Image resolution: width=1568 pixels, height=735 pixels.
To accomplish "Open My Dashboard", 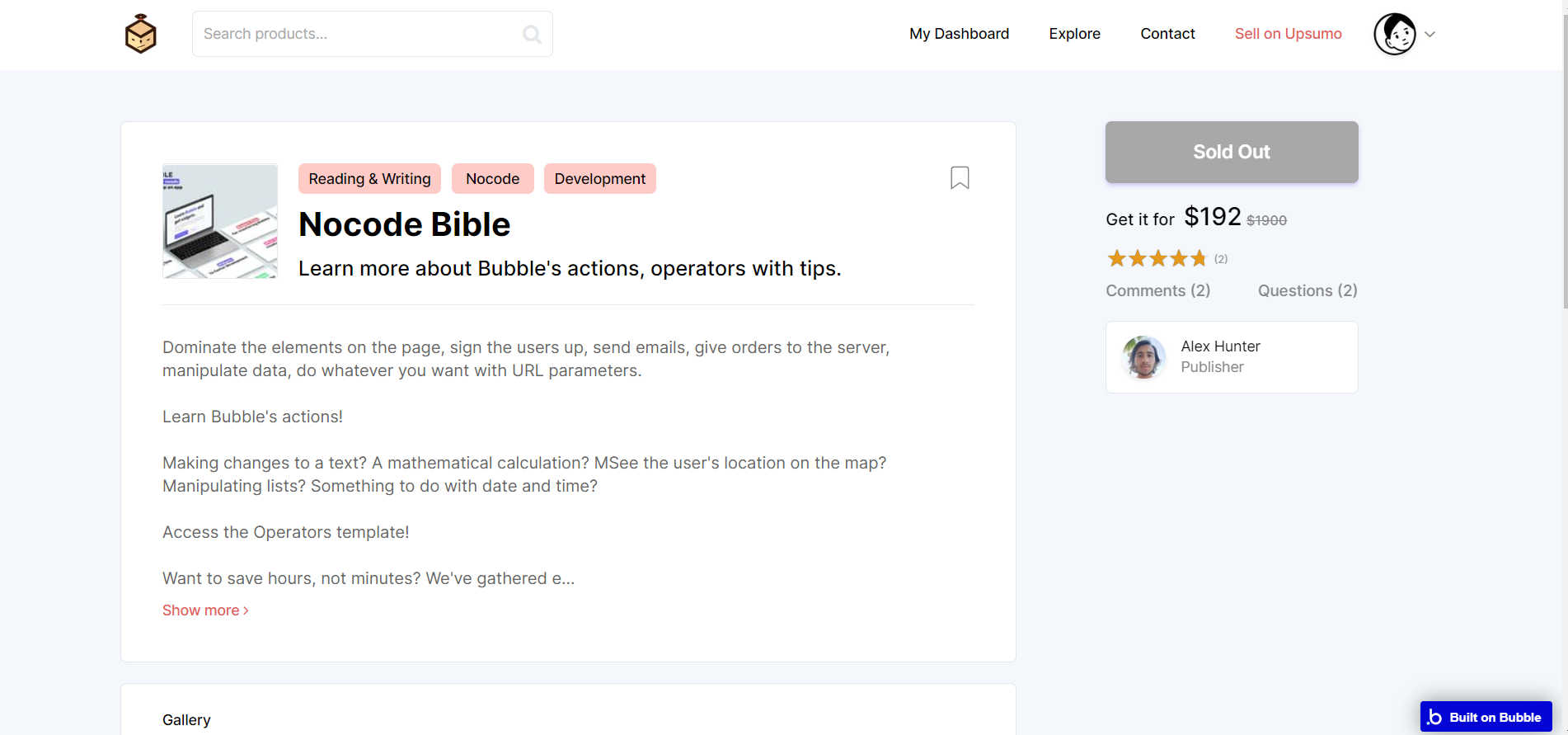I will pos(959,34).
